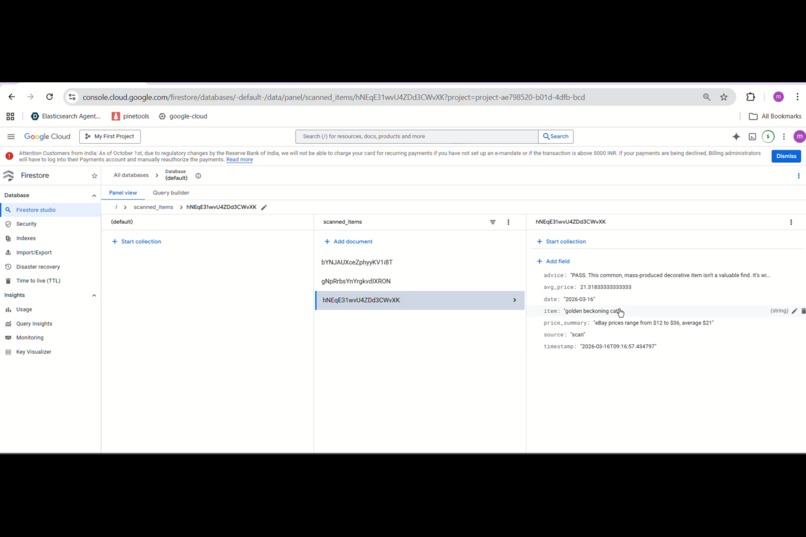The image size is (806, 537).
Task: Open the browser apps grid icon
Action: [x=10, y=116]
